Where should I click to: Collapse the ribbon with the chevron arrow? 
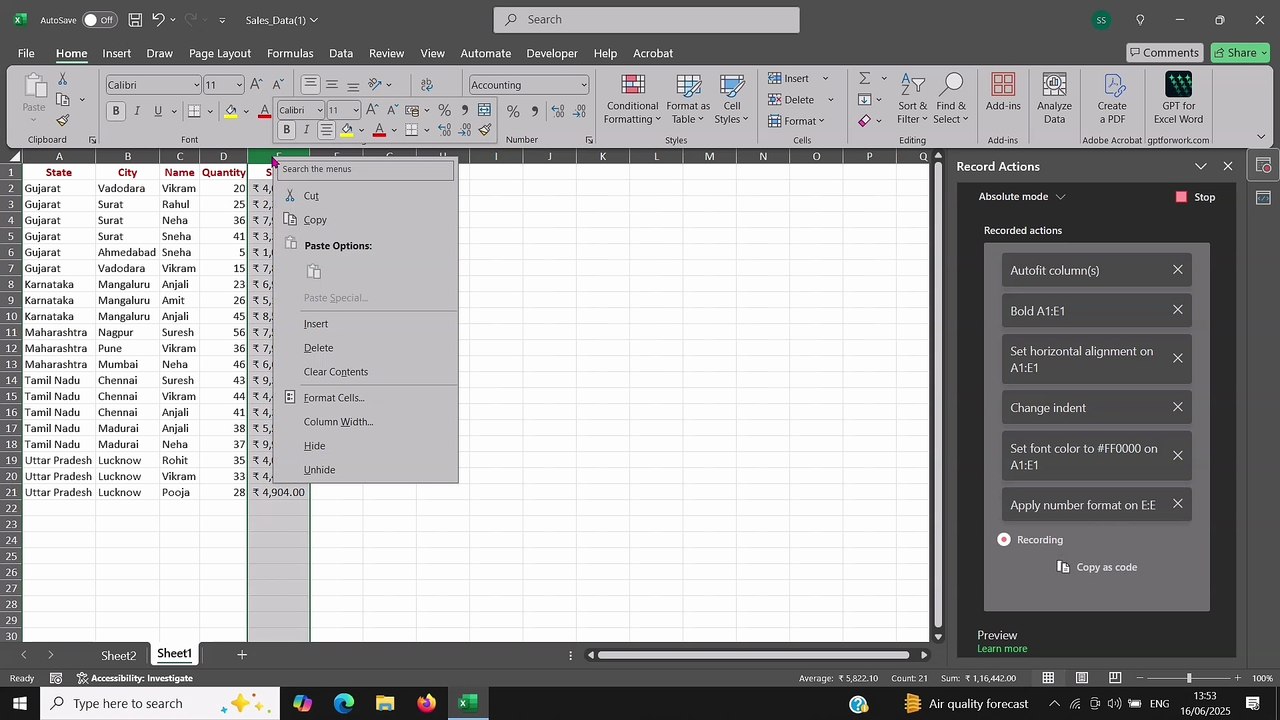click(x=1260, y=137)
